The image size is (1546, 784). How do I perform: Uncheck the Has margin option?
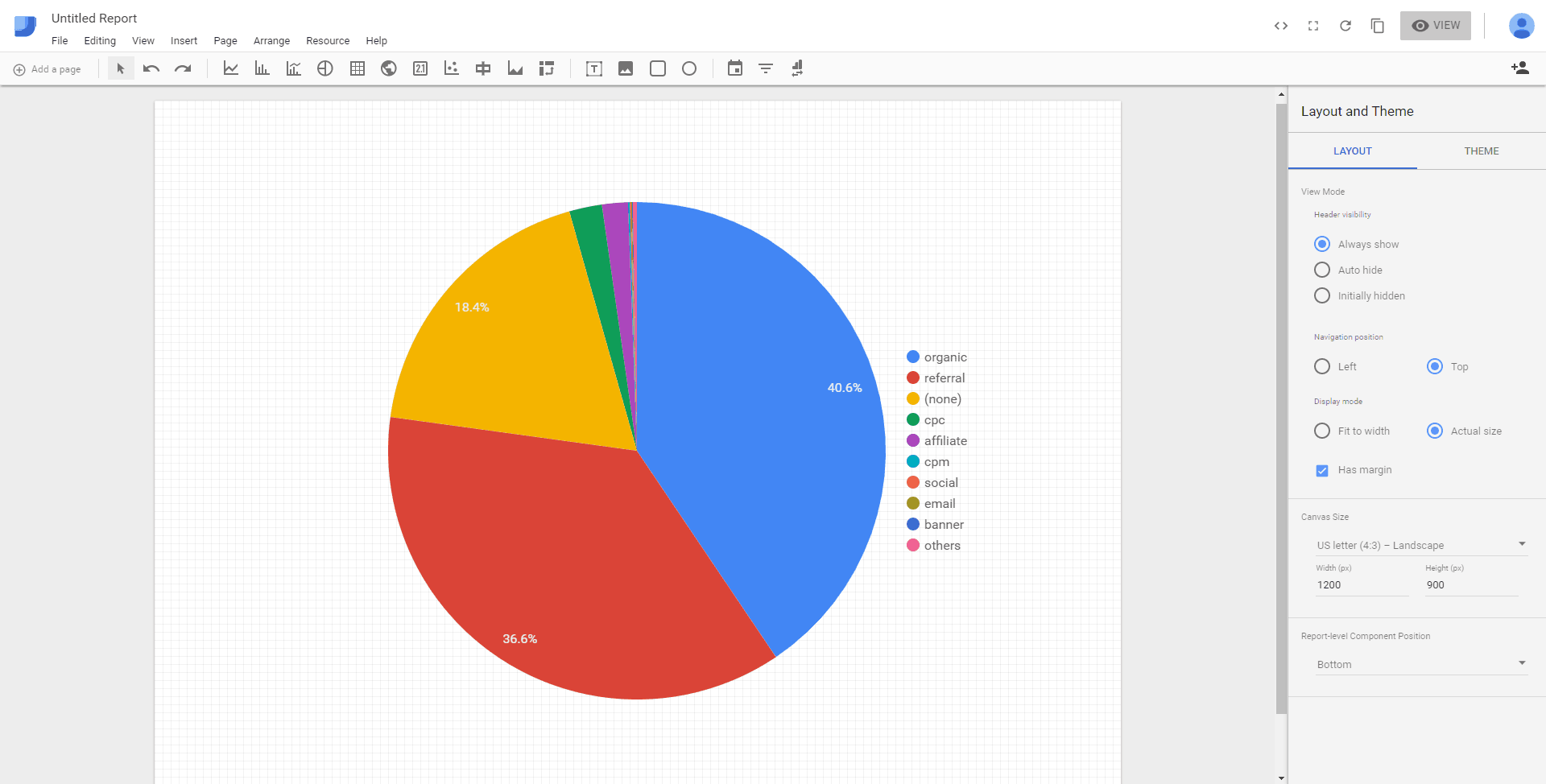(1321, 470)
